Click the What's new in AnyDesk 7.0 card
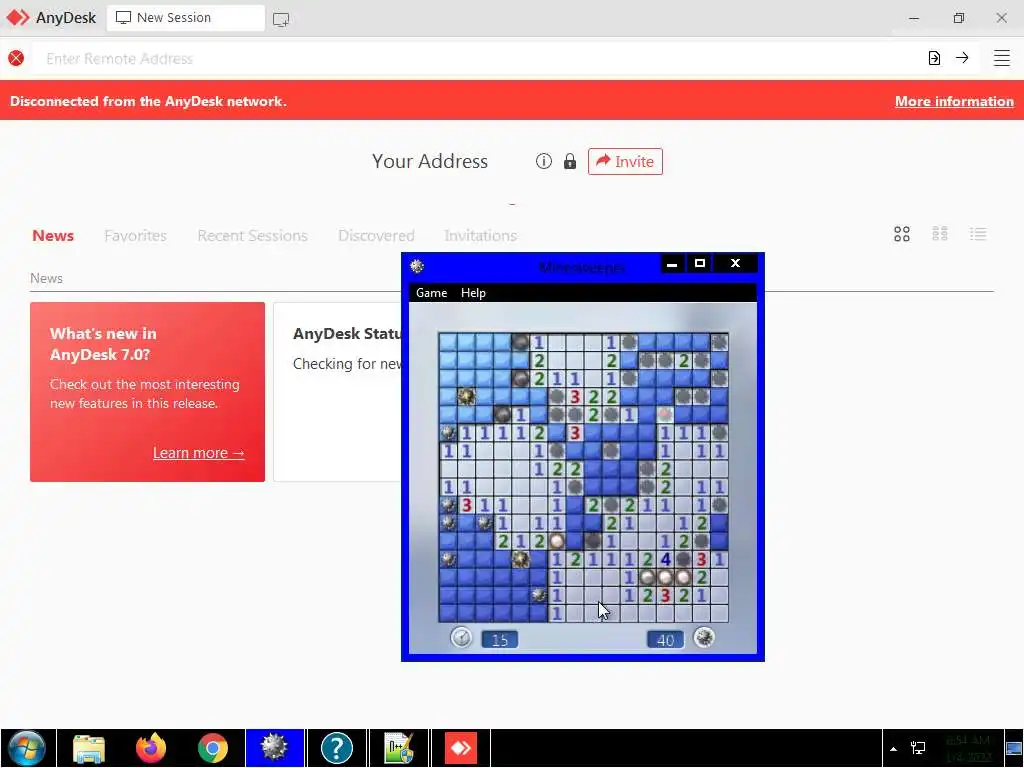The height and width of the screenshot is (768, 1024). coord(148,392)
